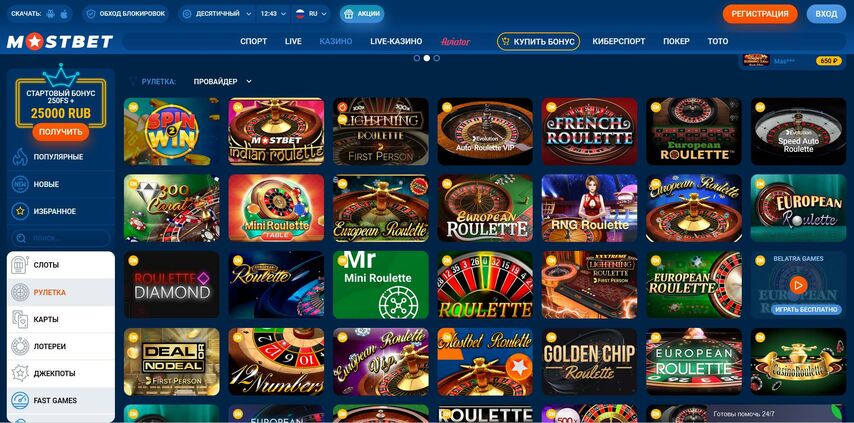
Task: Select the Cards category icon
Action: (x=20, y=319)
